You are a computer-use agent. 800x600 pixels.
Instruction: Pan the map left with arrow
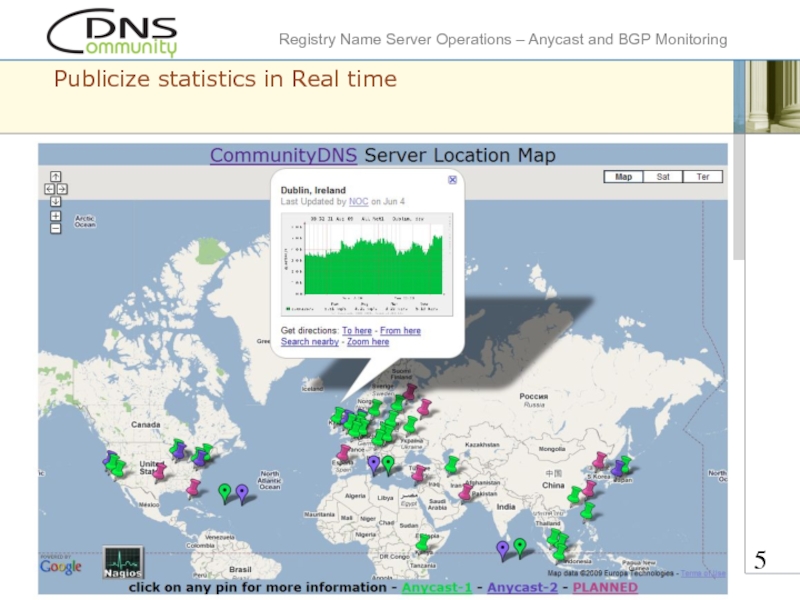48,188
